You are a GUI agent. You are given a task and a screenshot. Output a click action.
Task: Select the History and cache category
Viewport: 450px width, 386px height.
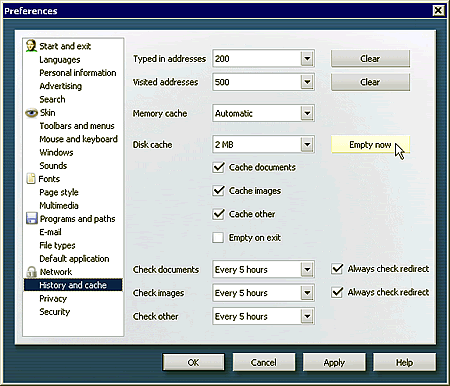(x=73, y=285)
